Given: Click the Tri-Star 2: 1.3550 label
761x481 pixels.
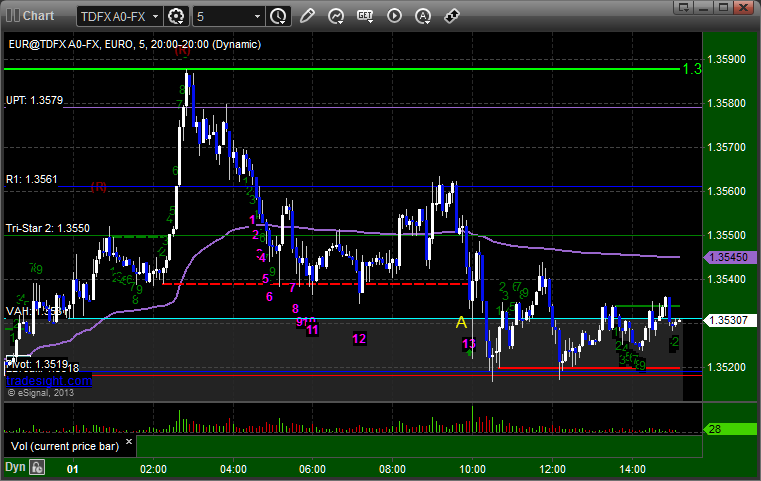Looking at the screenshot, I should click(48, 229).
